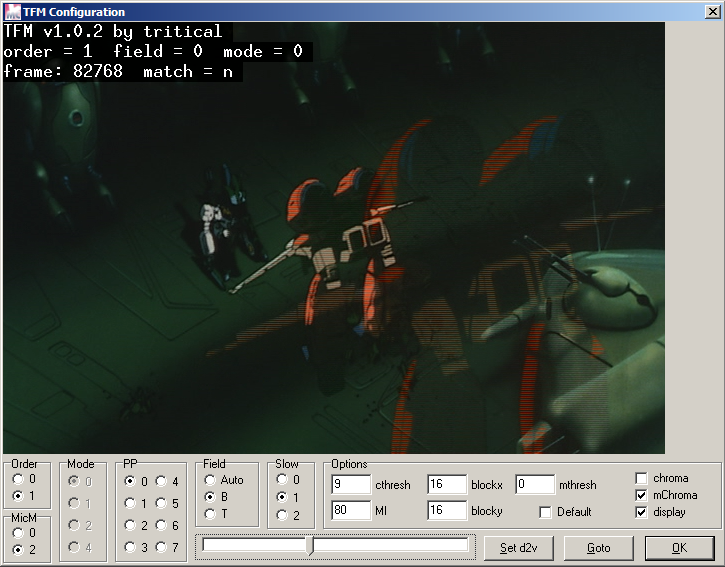Select Mode radio option 0

coord(74,481)
